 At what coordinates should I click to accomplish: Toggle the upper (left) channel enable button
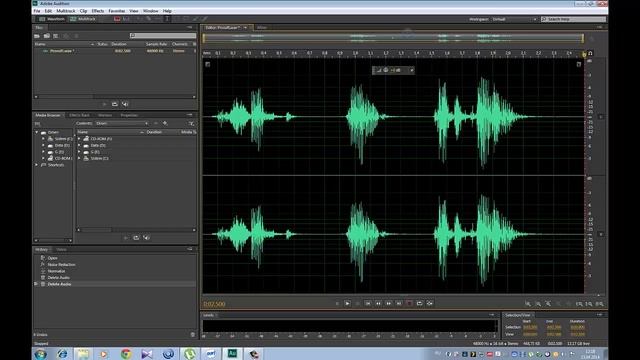601,117
